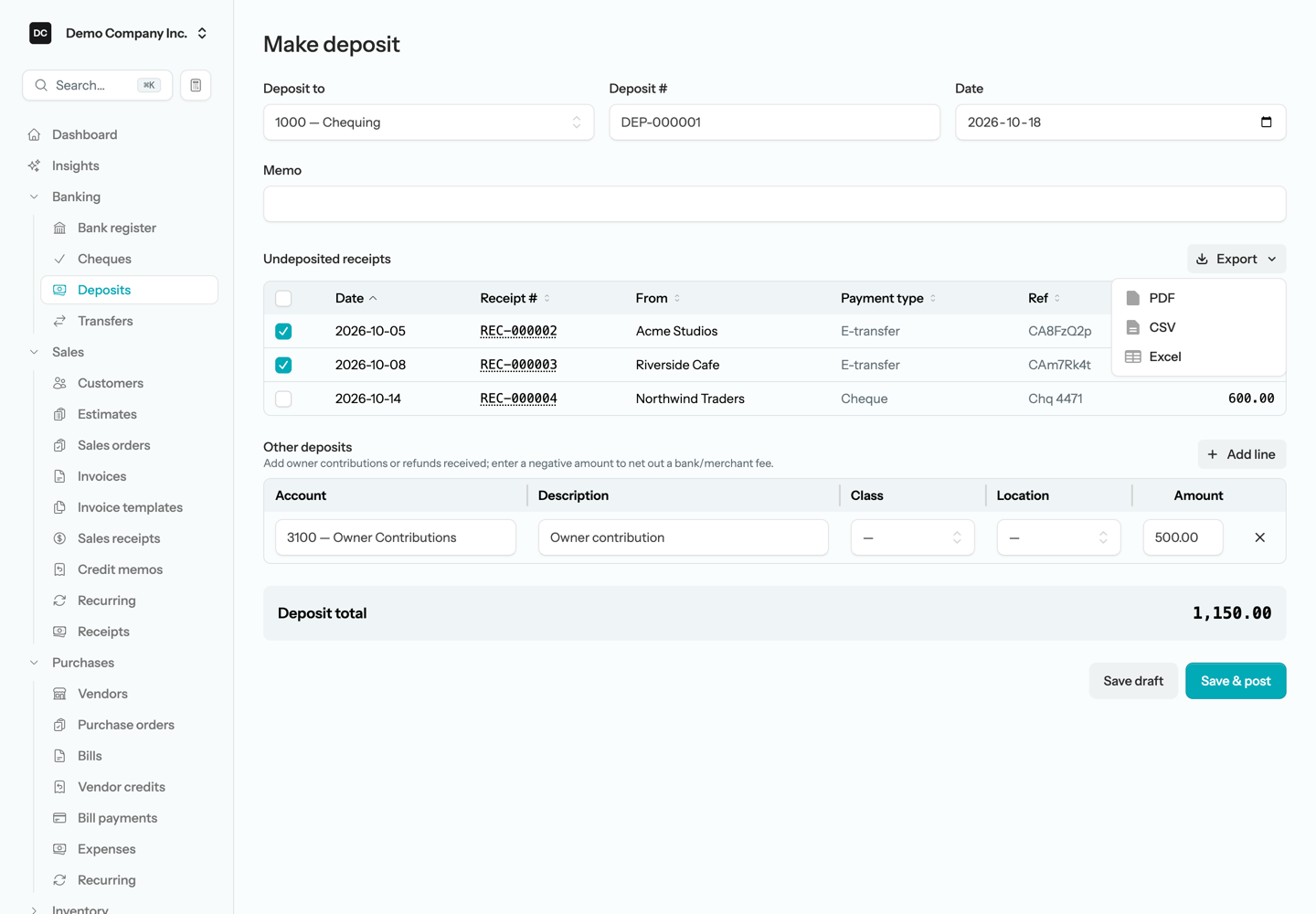Remove the Owner contribution line with X

click(1259, 537)
